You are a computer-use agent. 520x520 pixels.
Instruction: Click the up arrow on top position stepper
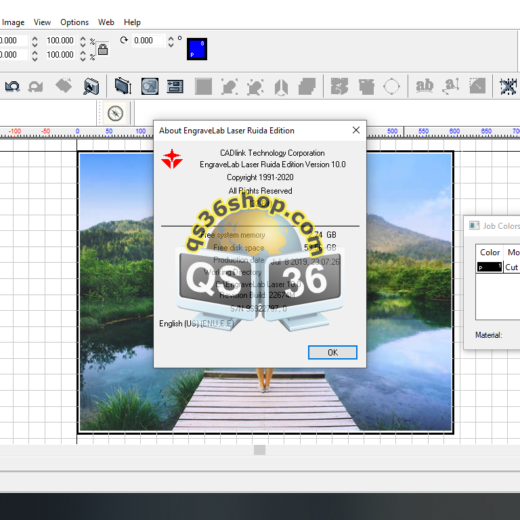click(x=35, y=38)
